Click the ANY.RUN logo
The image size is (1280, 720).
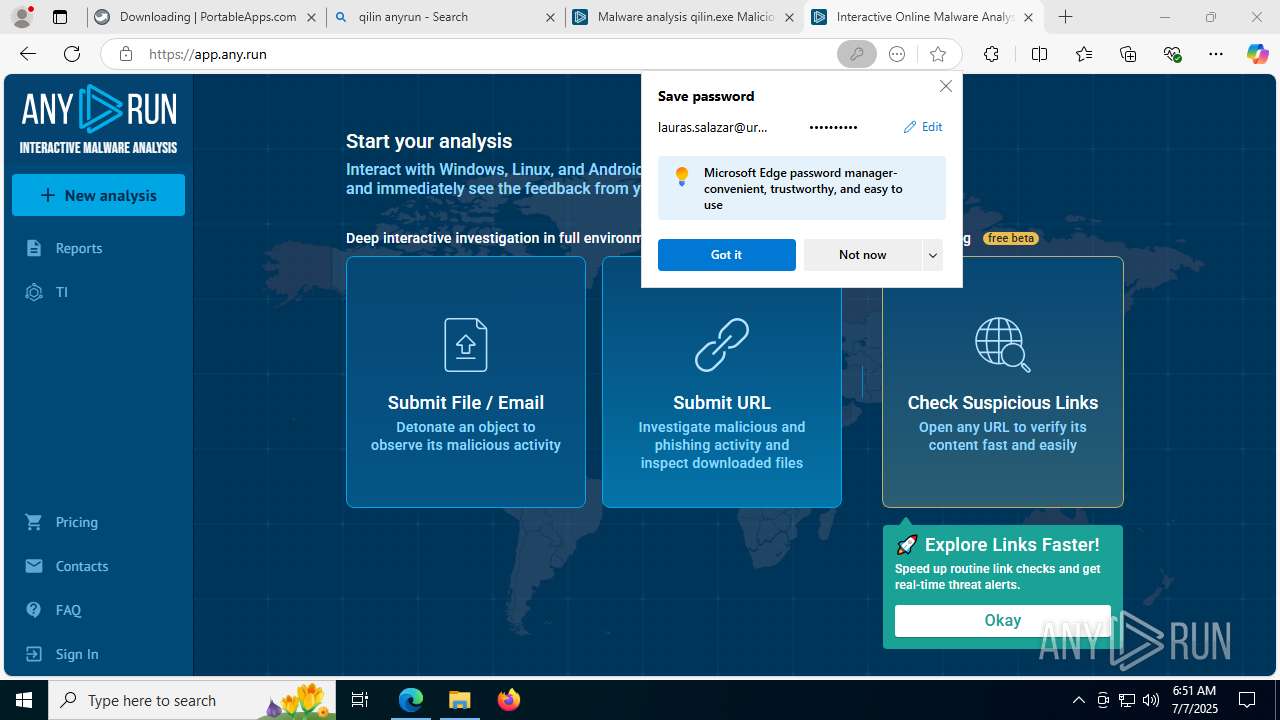coord(98,119)
